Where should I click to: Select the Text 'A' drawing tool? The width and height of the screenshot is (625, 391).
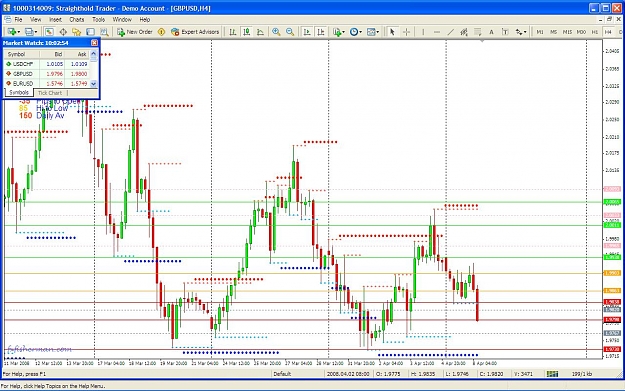(491, 32)
